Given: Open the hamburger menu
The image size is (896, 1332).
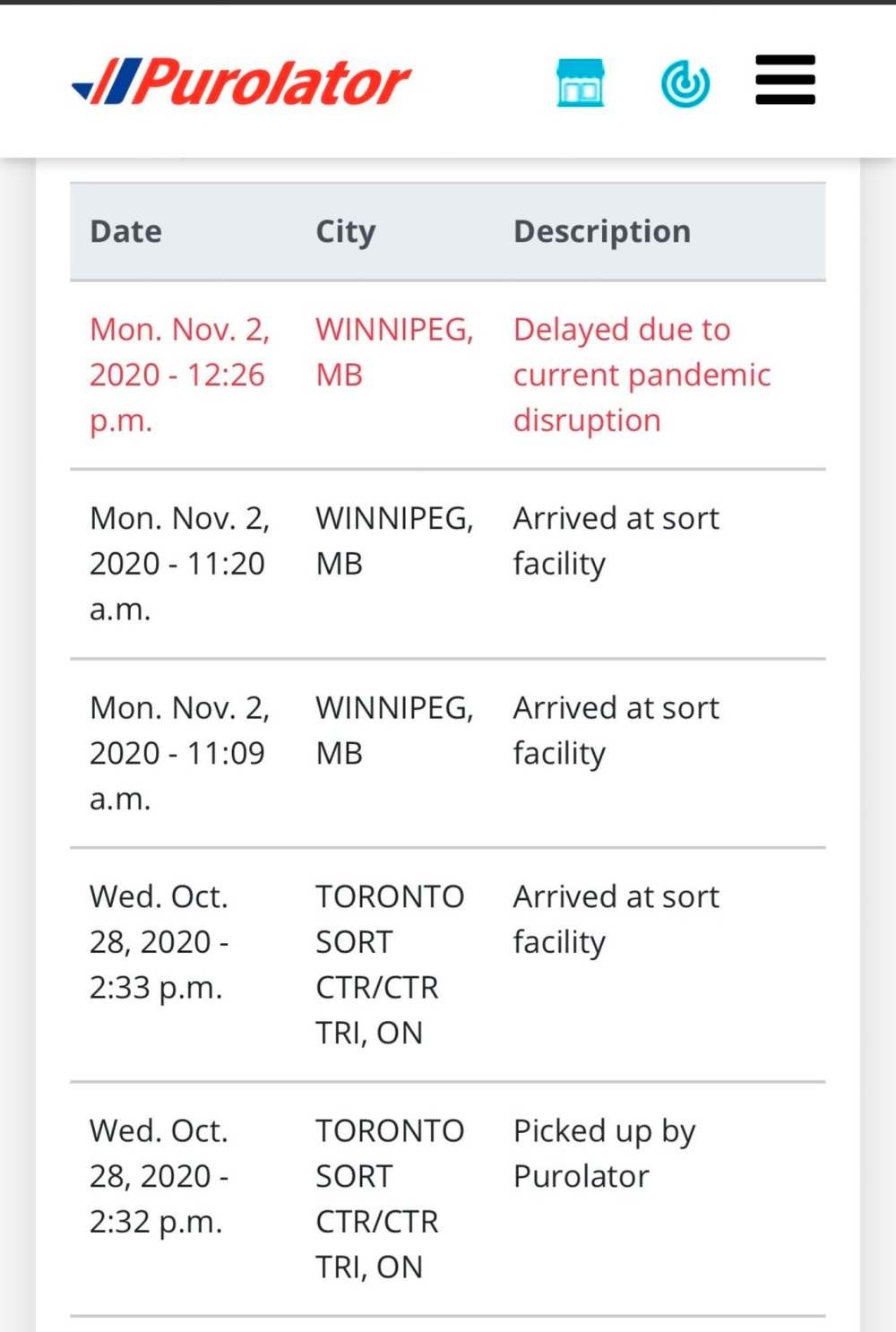Looking at the screenshot, I should point(785,80).
